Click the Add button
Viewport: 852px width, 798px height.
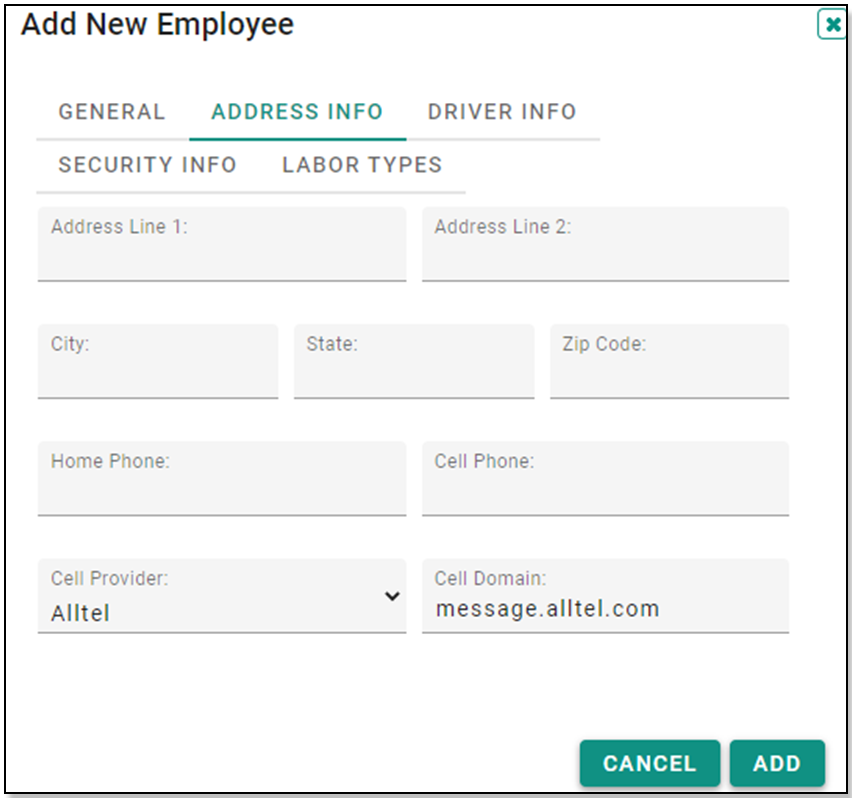click(x=777, y=763)
